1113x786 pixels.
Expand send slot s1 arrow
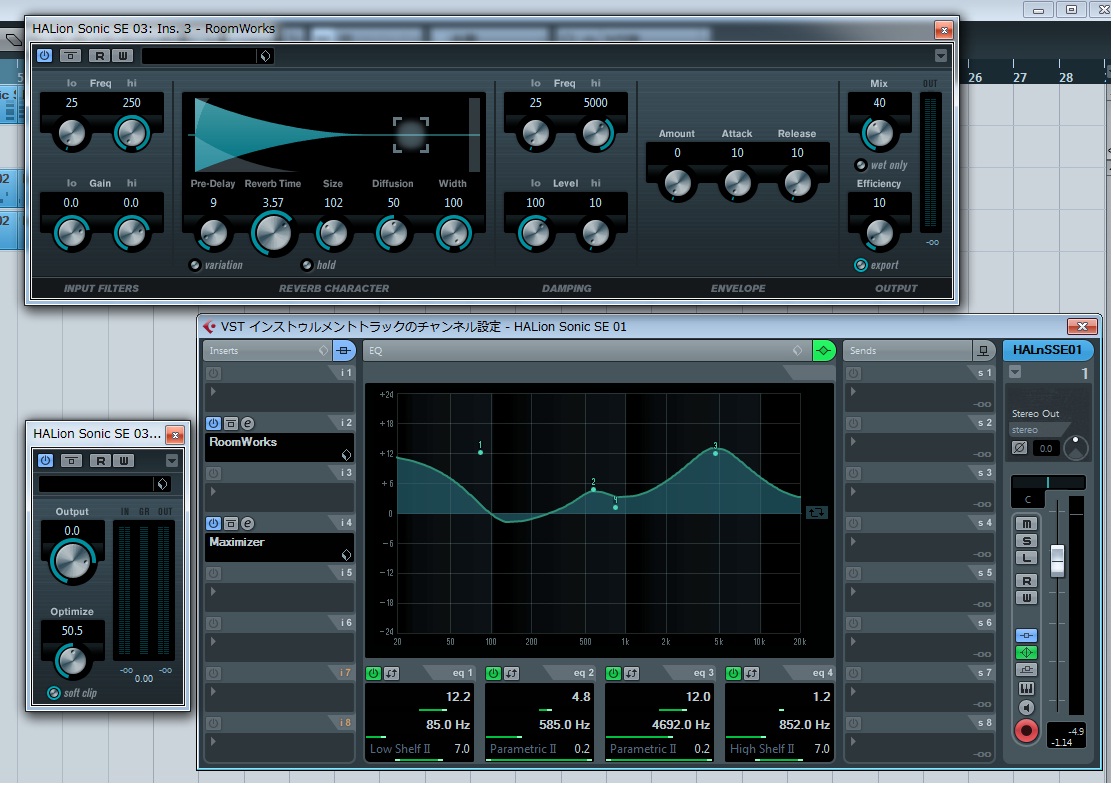pos(853,391)
